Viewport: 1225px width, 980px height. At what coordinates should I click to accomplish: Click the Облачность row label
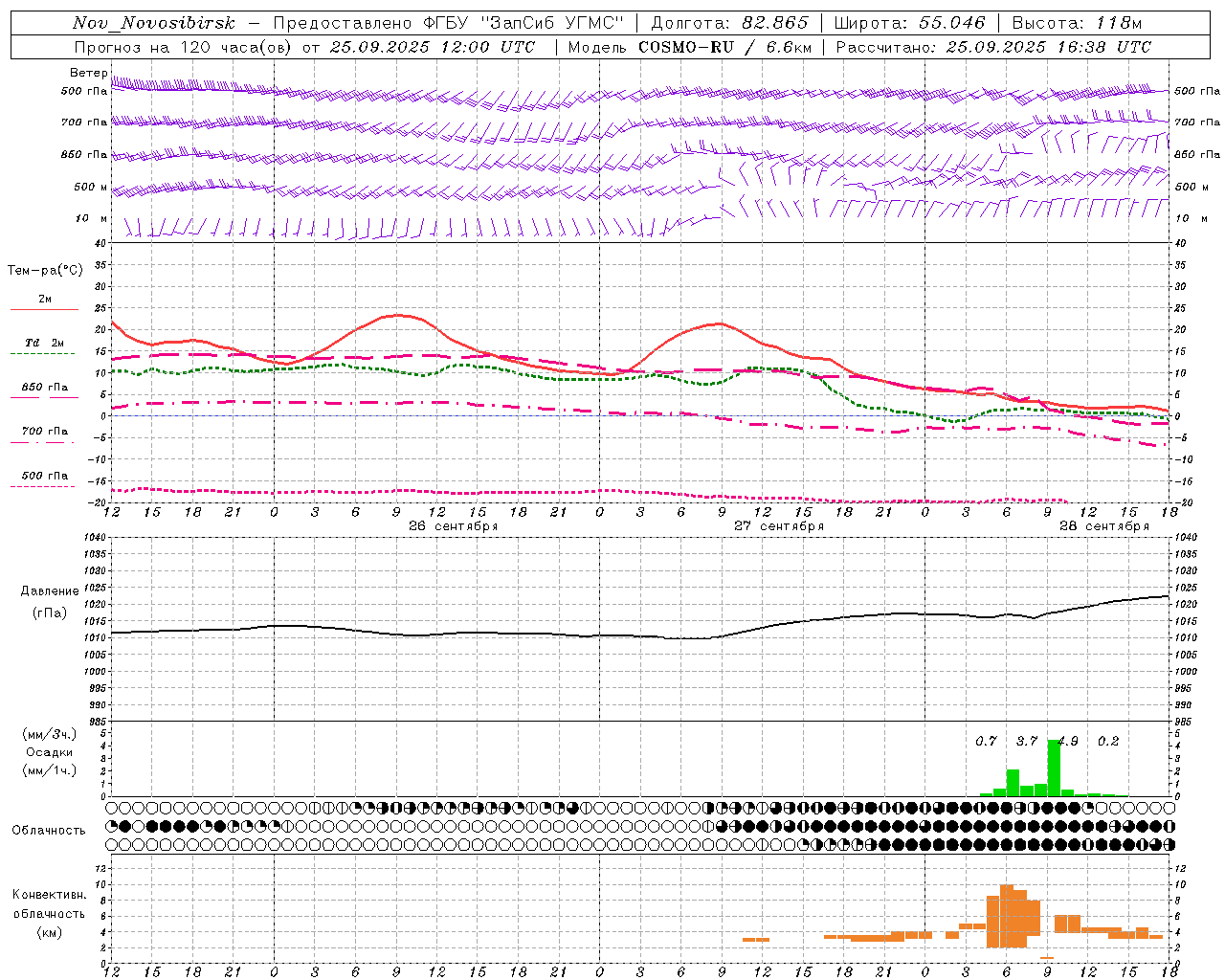point(49,830)
